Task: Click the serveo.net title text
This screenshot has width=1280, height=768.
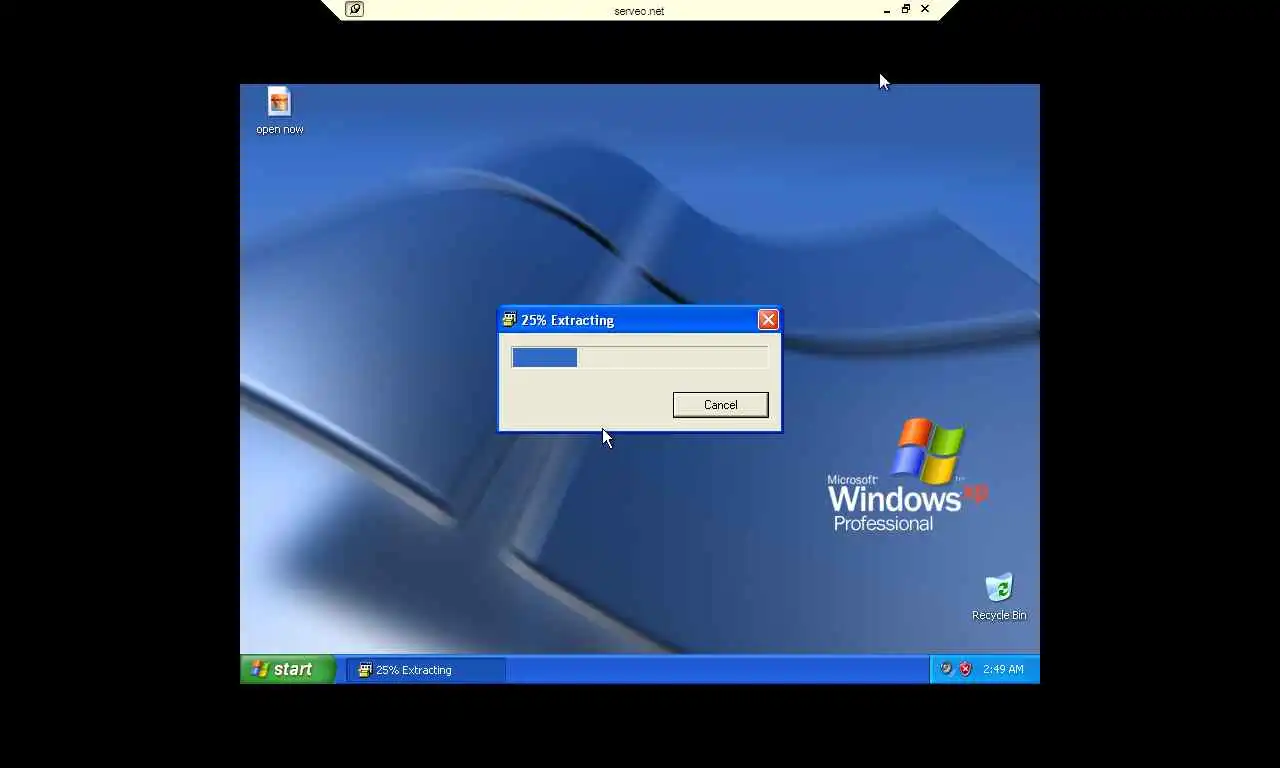Action: click(x=639, y=11)
